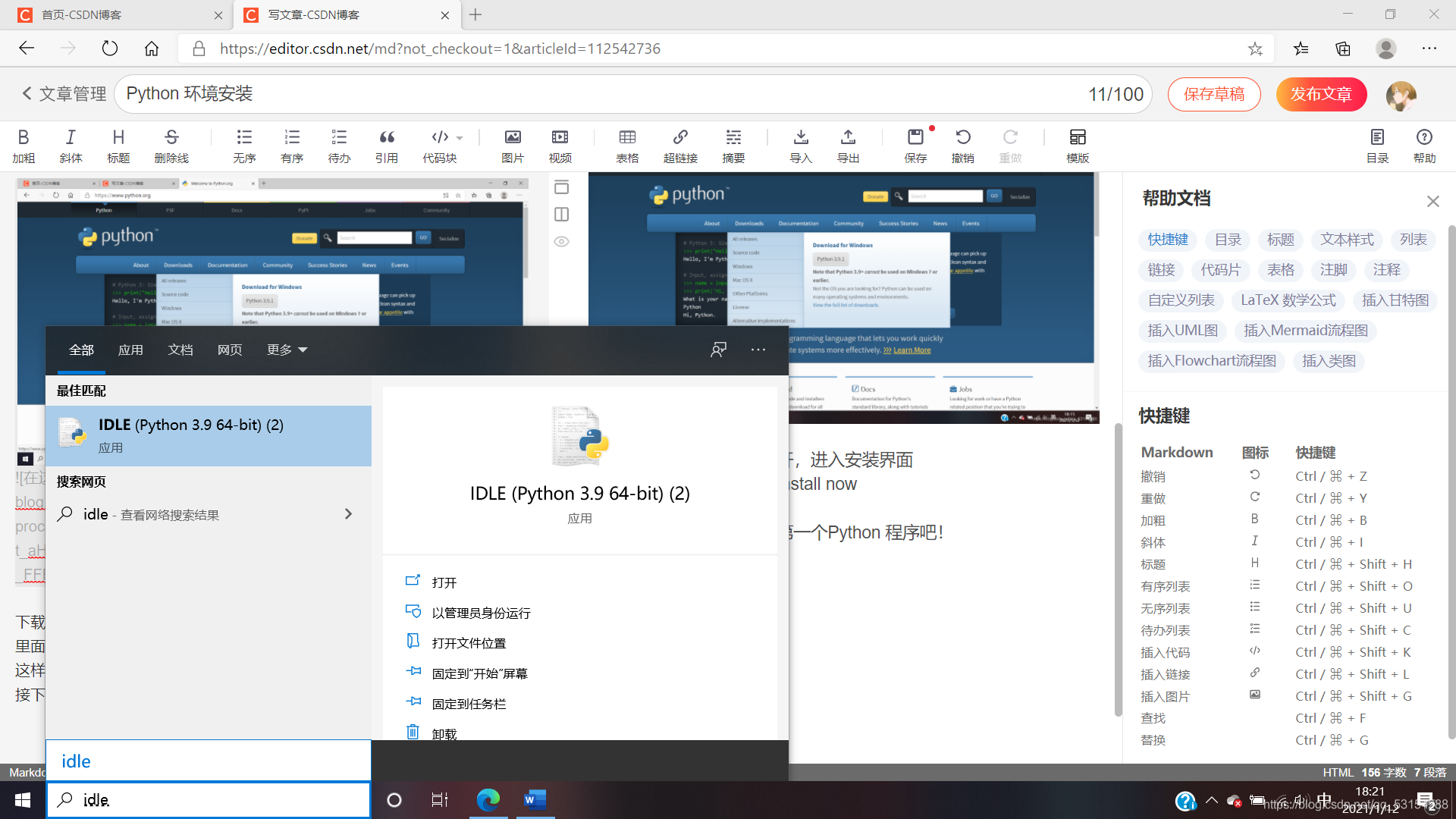1456x819 pixels.
Task: Toggle the full-window layout icon beside the editor
Action: pos(561,187)
